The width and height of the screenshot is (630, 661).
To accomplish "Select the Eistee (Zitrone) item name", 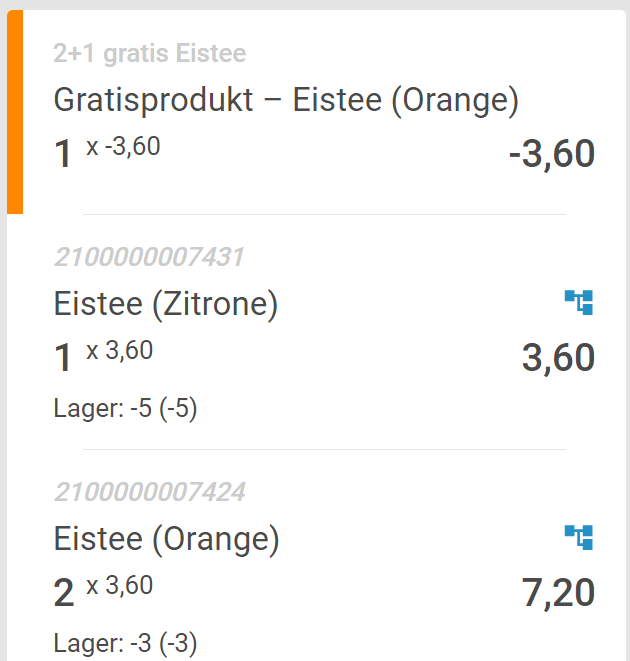I will click(165, 304).
